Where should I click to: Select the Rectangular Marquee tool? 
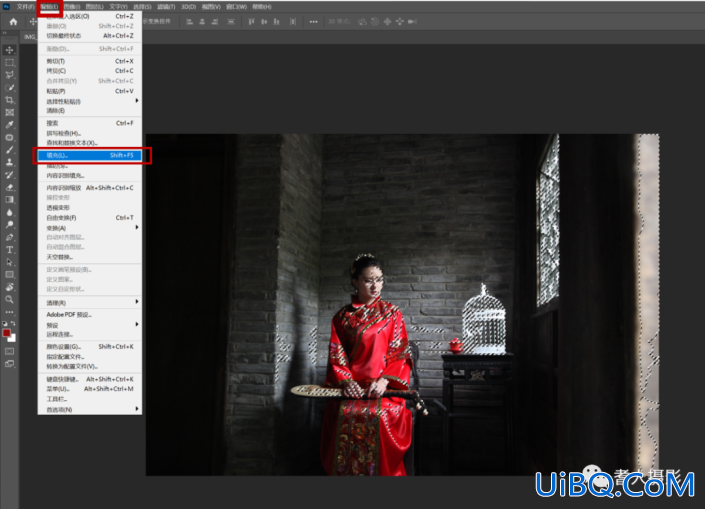point(9,63)
